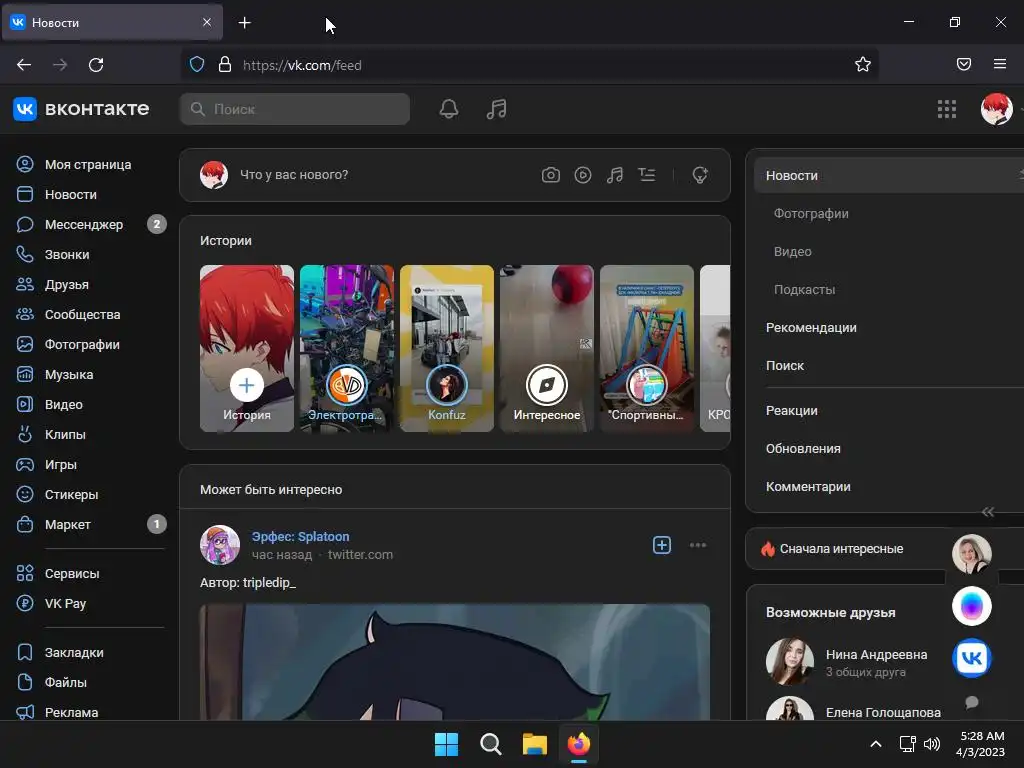Select Новости tab in right panel

[x=889, y=176]
